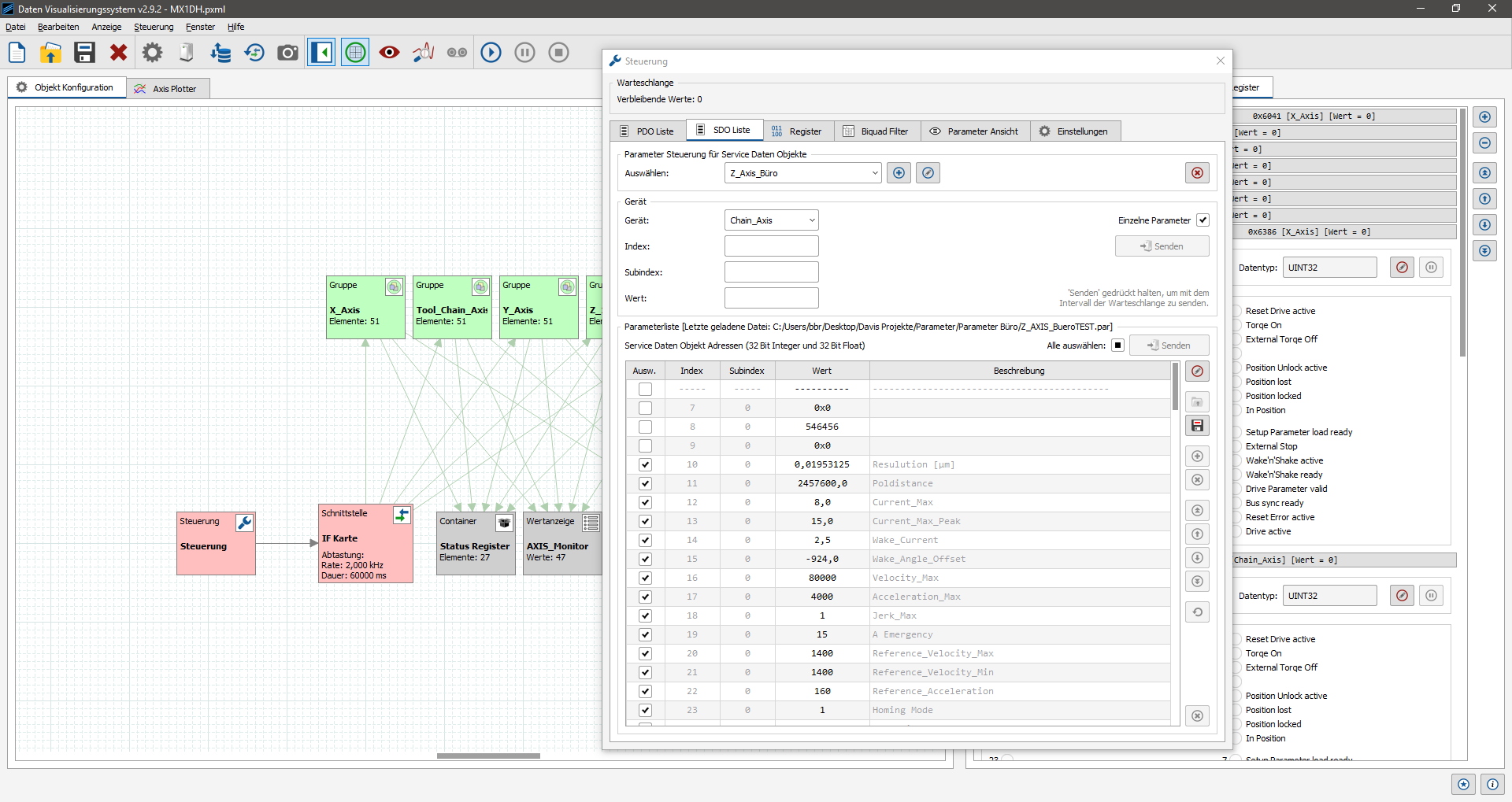
Task: Toggle the side panel toolbar icon
Action: [321, 53]
